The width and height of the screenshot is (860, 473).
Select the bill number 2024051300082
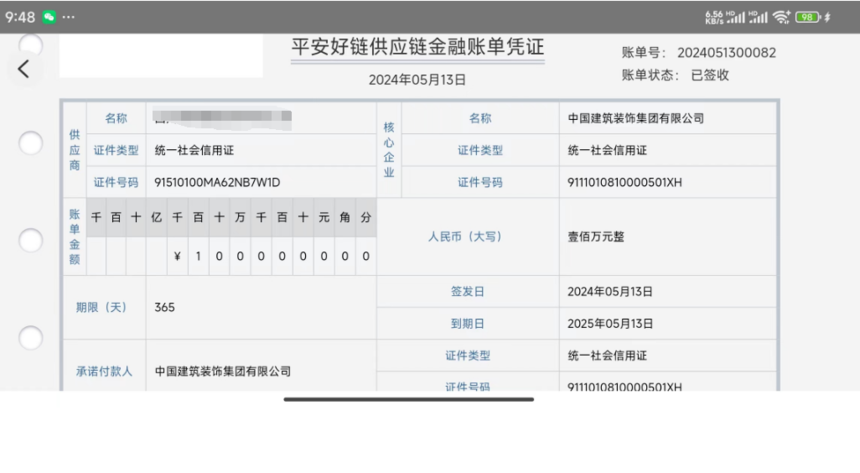click(726, 53)
